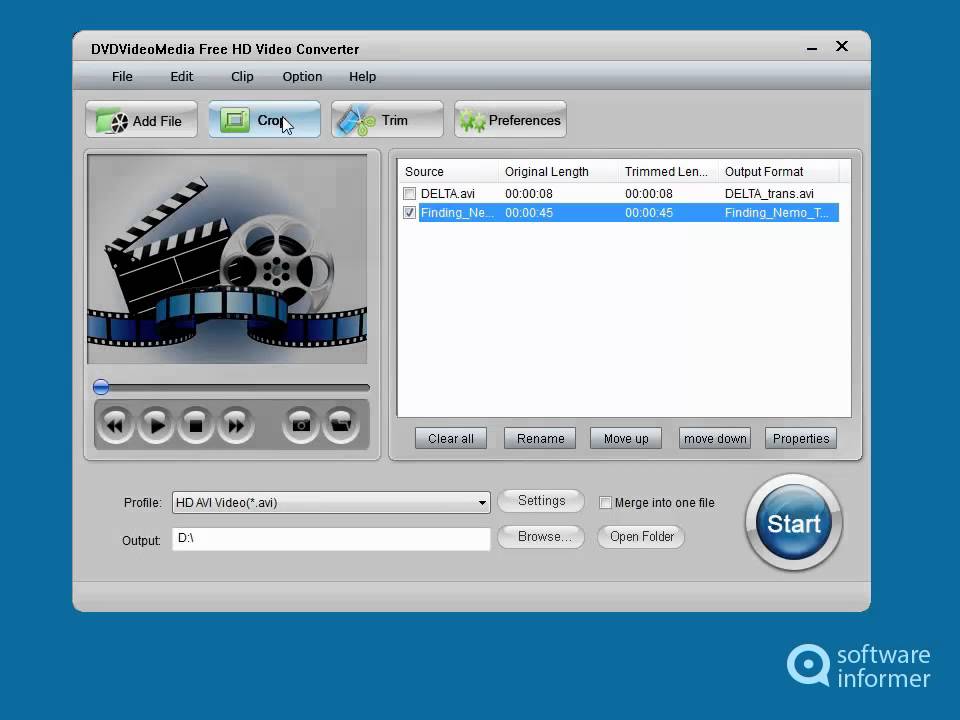Expand the Profile format dropdown
The width and height of the screenshot is (960, 720).
coord(482,503)
